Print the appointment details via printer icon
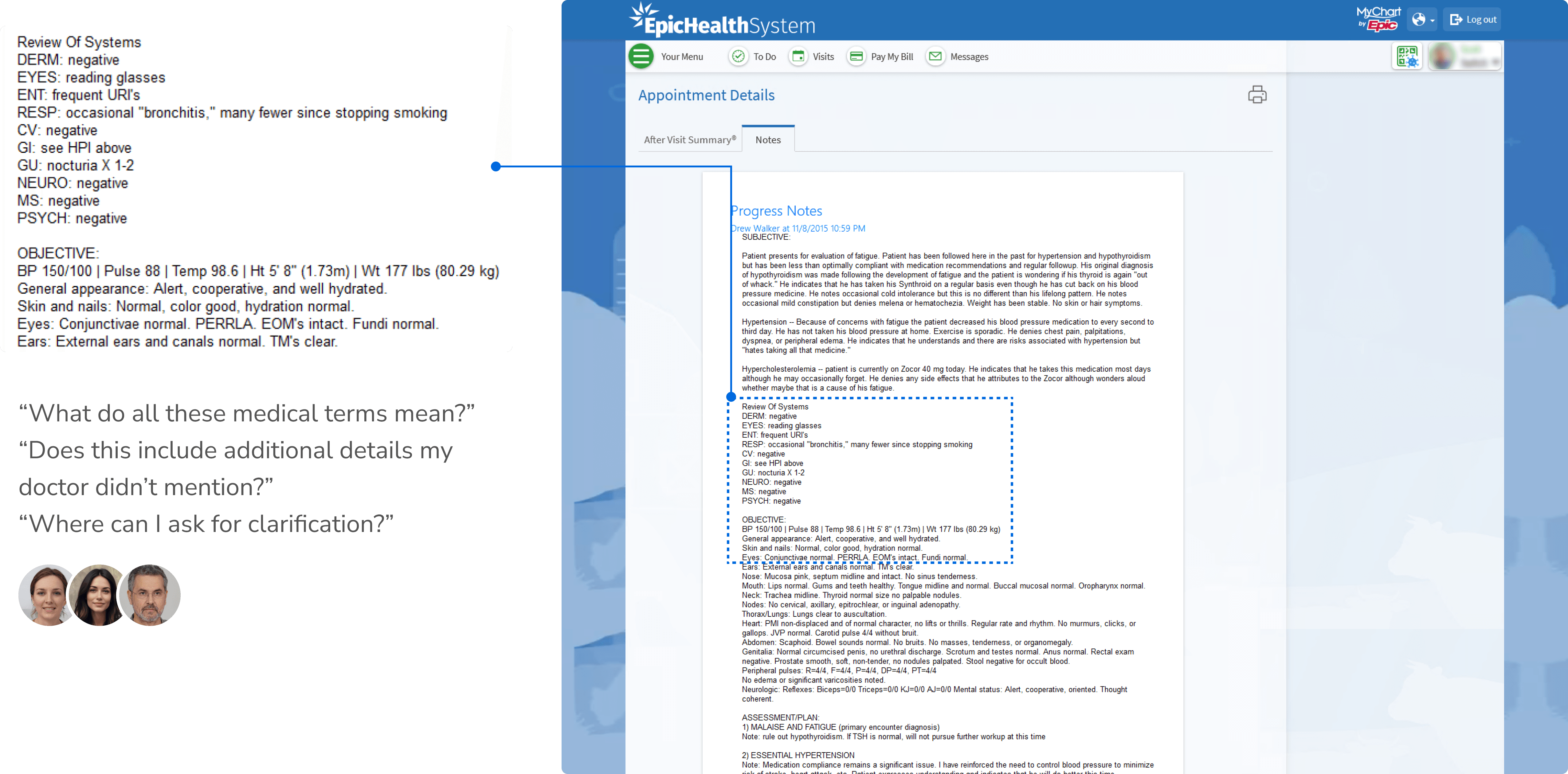This screenshot has width=1568, height=774. point(1257,95)
